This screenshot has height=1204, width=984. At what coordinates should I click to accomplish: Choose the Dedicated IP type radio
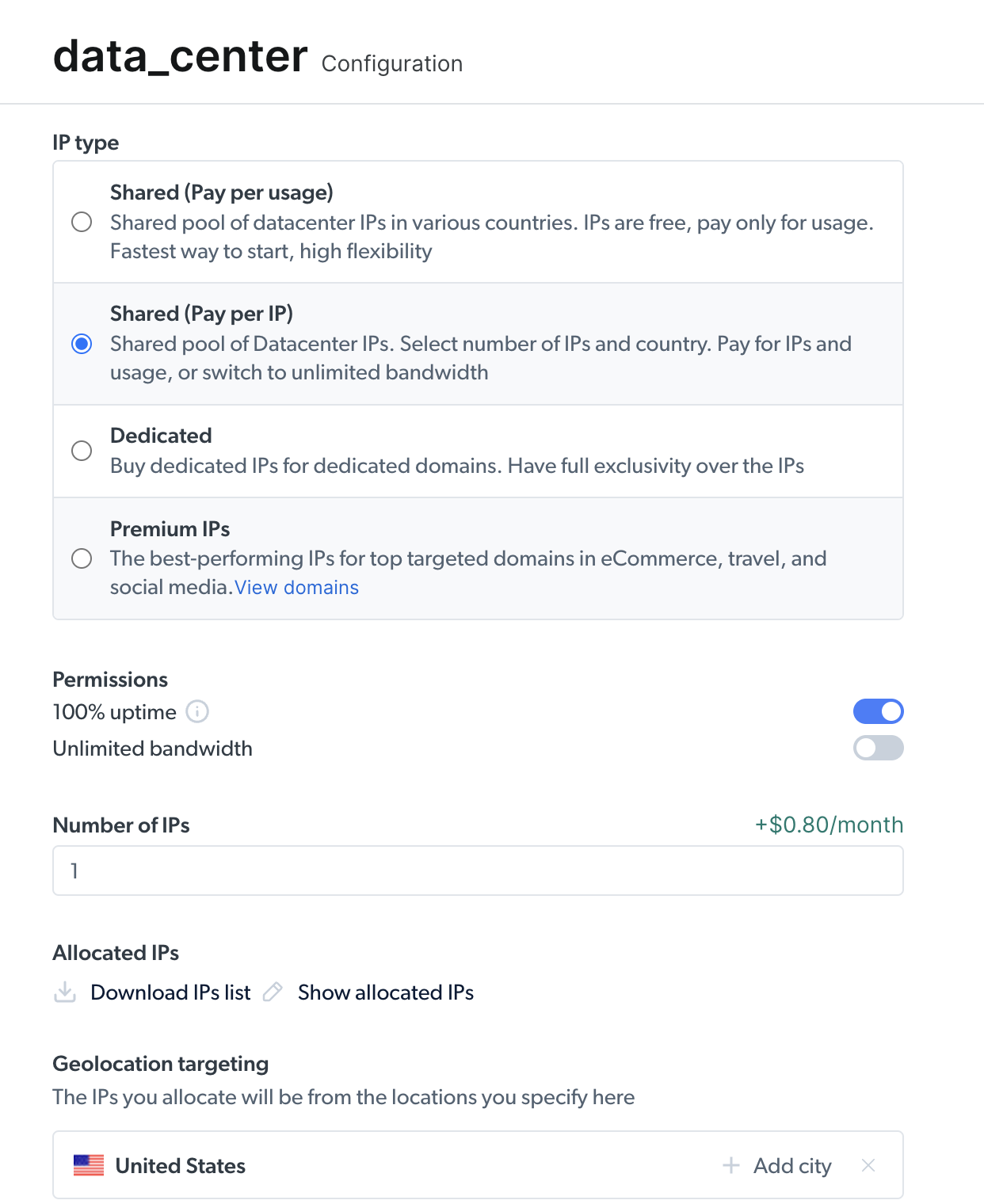tap(82, 451)
